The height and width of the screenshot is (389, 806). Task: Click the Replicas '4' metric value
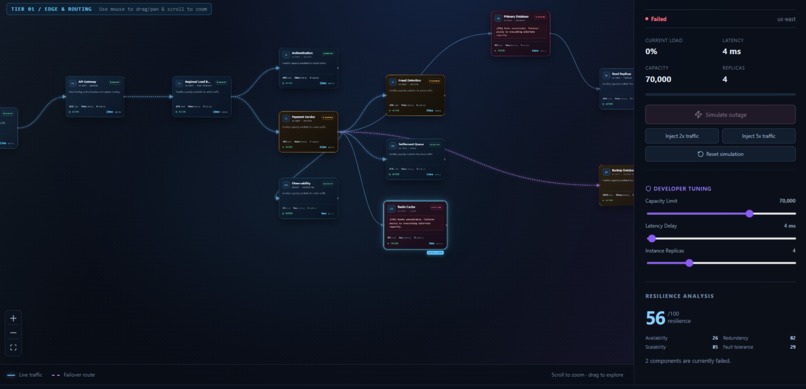[725, 79]
